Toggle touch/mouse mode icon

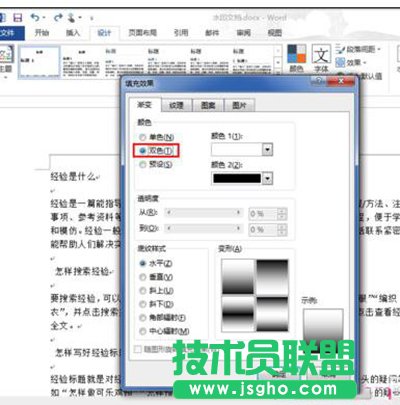(71, 17)
